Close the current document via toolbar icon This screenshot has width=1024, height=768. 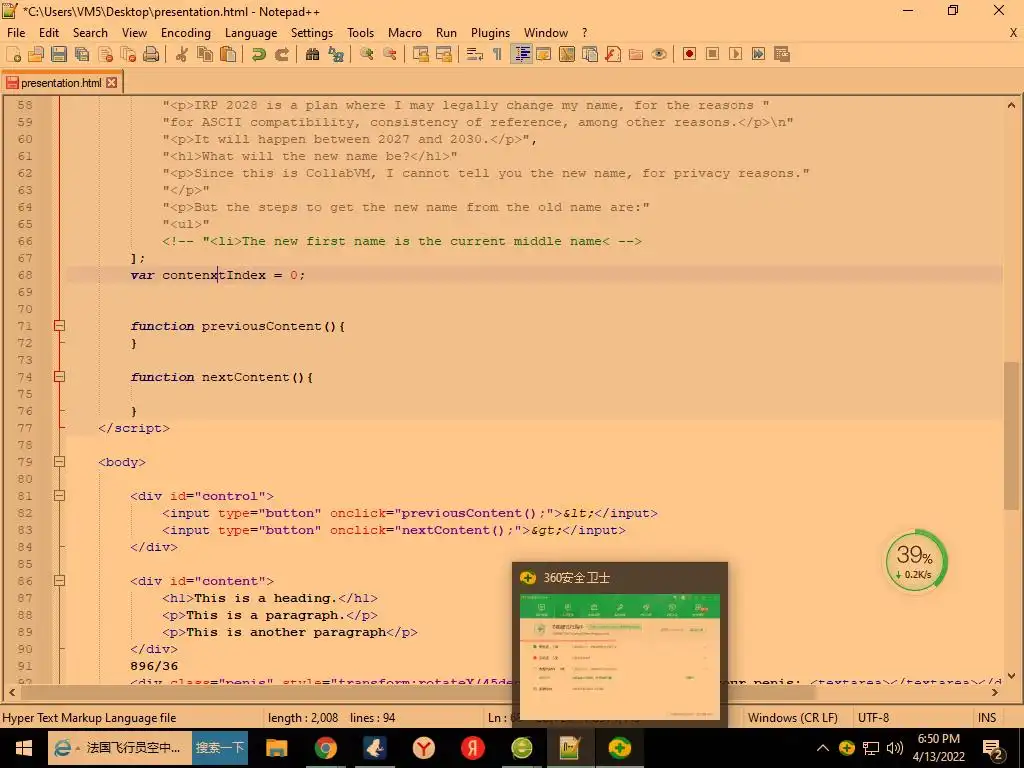tap(105, 54)
